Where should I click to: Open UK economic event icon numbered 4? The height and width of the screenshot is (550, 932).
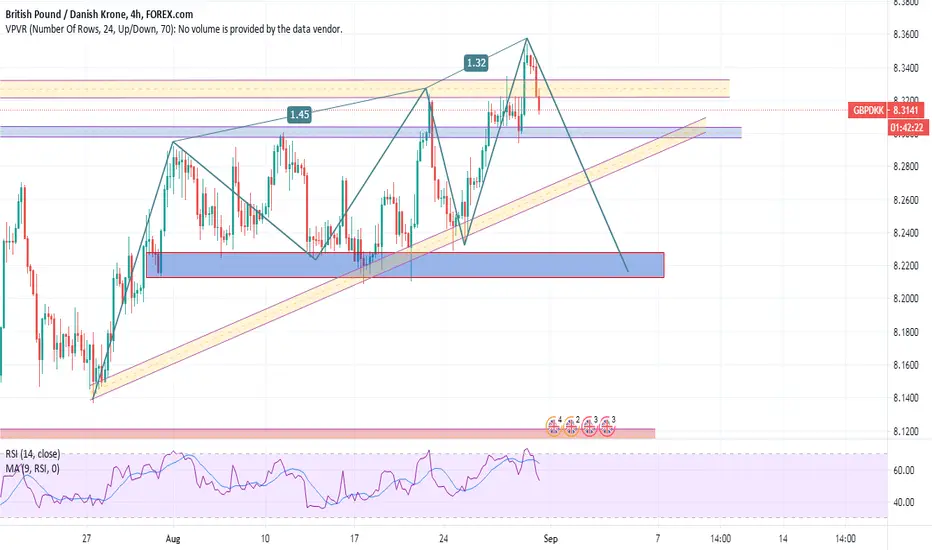[x=553, y=426]
